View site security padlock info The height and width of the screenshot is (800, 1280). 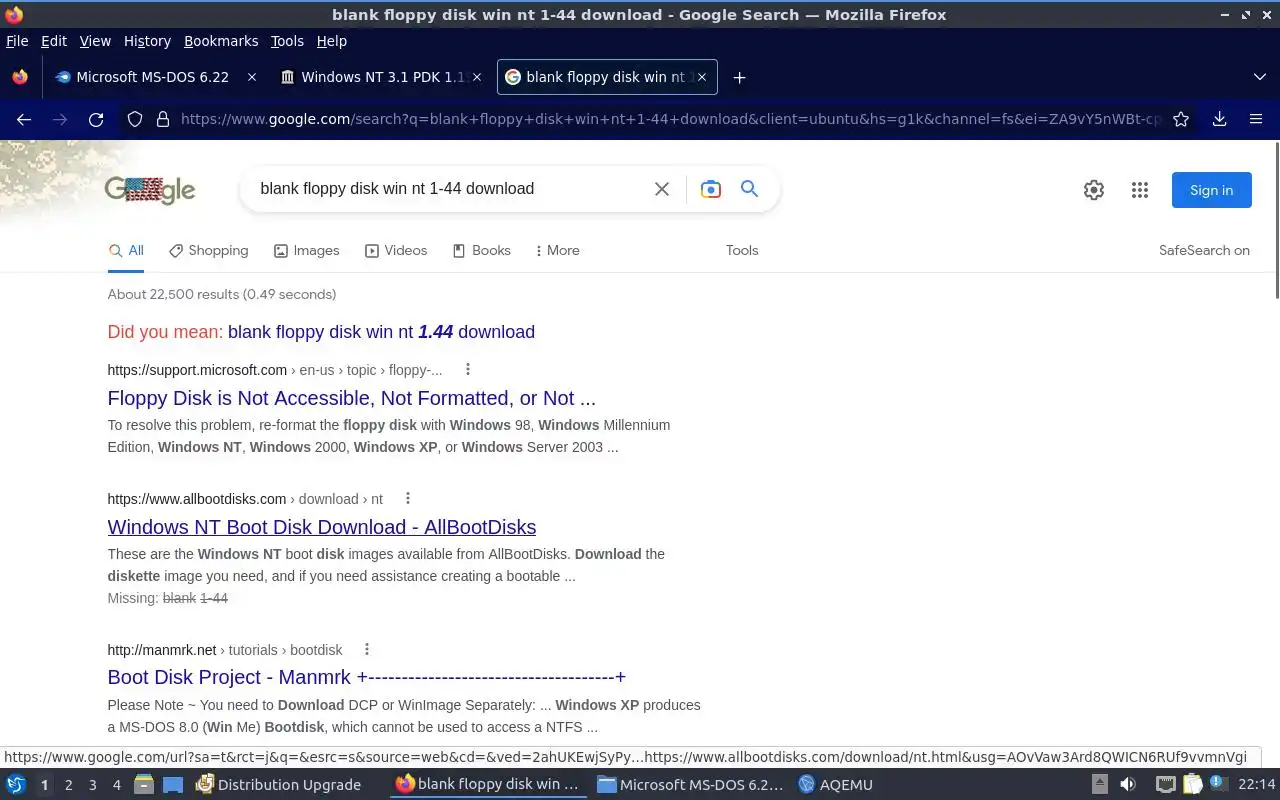(x=163, y=119)
